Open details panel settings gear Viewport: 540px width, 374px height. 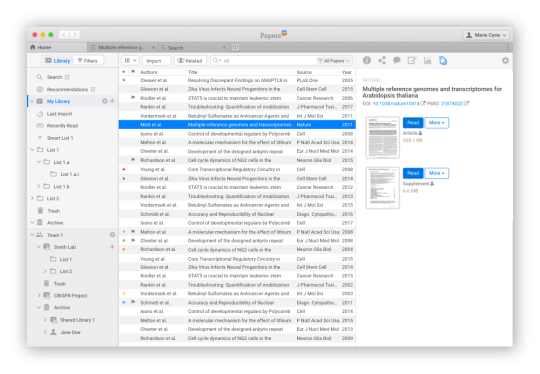click(505, 61)
